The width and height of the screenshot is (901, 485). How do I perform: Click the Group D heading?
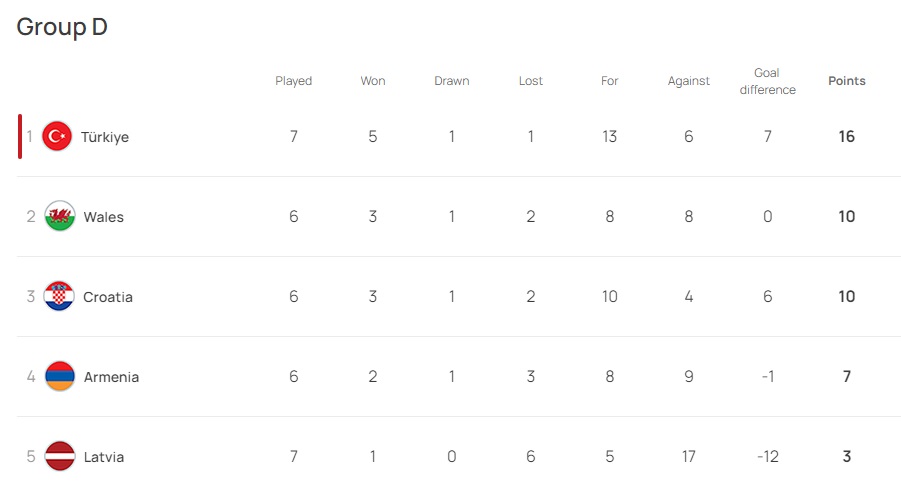click(x=62, y=28)
